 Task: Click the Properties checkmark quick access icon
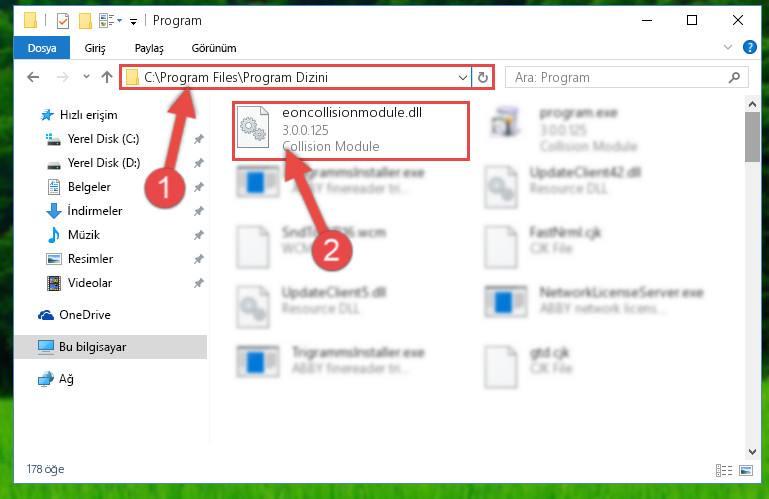pos(63,21)
